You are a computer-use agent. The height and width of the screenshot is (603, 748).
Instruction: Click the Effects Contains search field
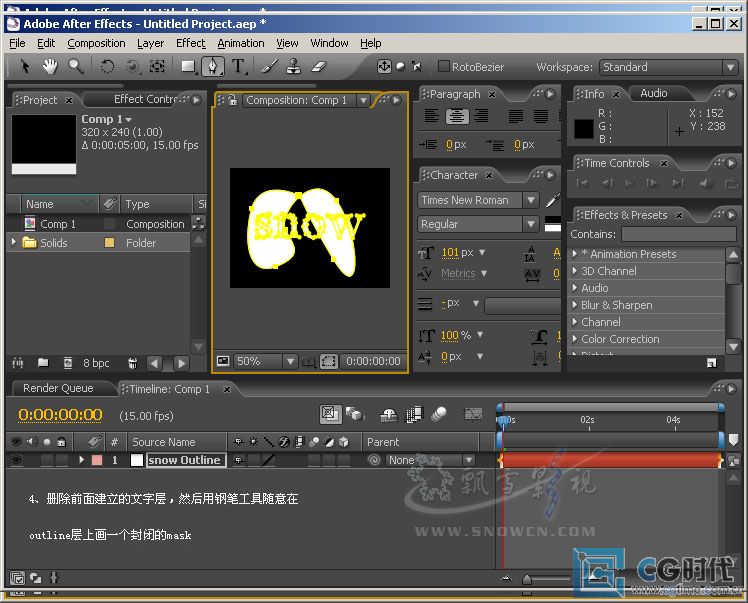point(678,234)
